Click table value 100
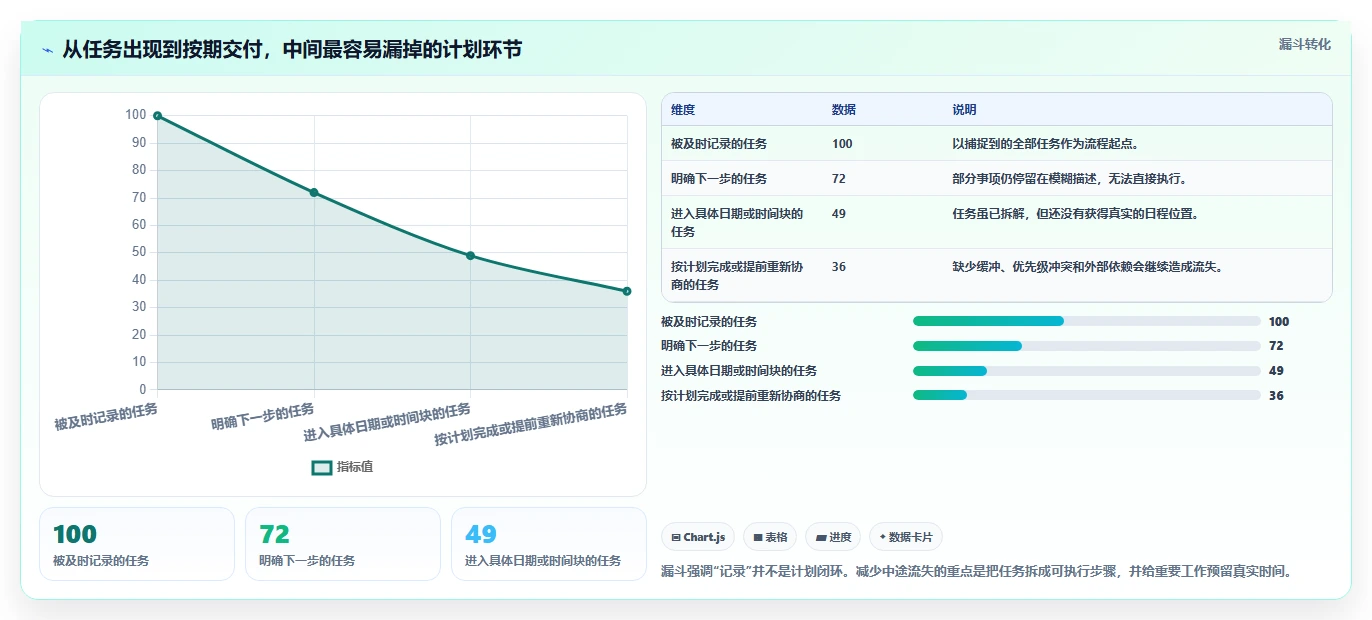Viewport: 1372px width, 620px height. click(842, 144)
